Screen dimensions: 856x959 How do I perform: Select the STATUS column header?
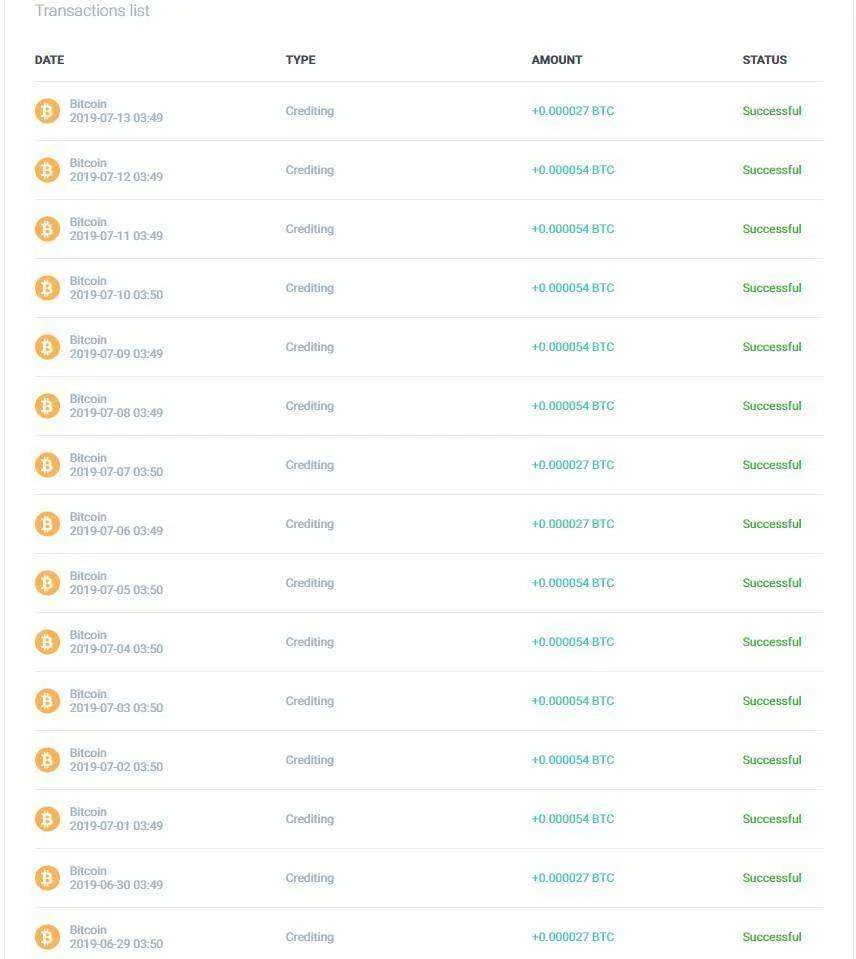pos(765,60)
